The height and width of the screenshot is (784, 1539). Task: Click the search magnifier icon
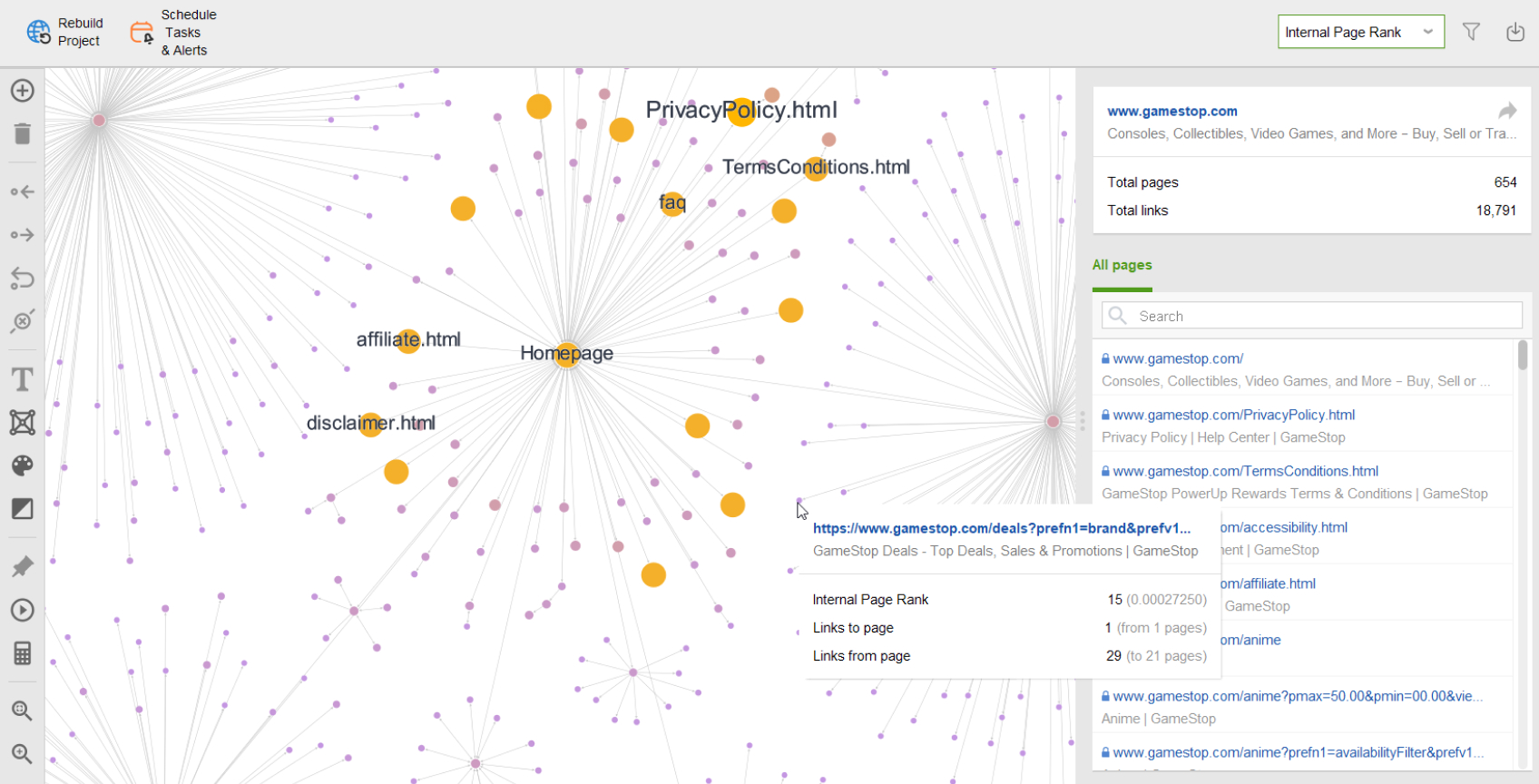[x=1118, y=316]
